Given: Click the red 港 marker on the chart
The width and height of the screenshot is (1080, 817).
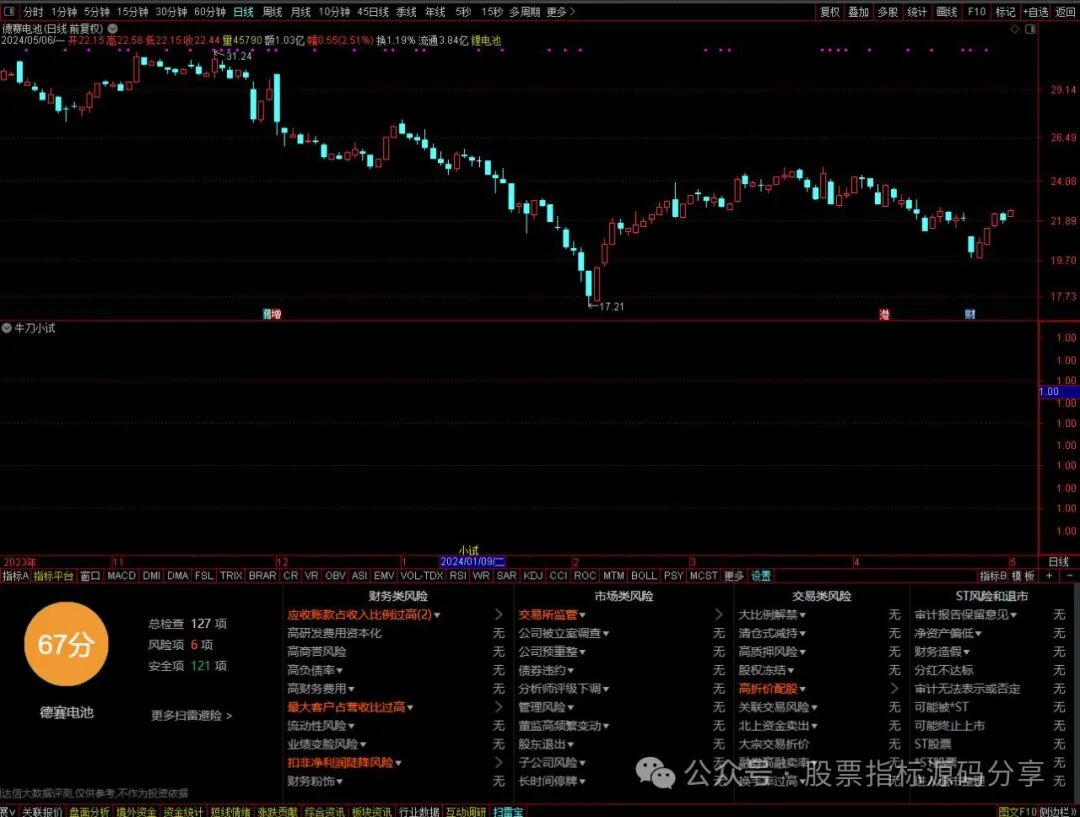Looking at the screenshot, I should 884,314.
